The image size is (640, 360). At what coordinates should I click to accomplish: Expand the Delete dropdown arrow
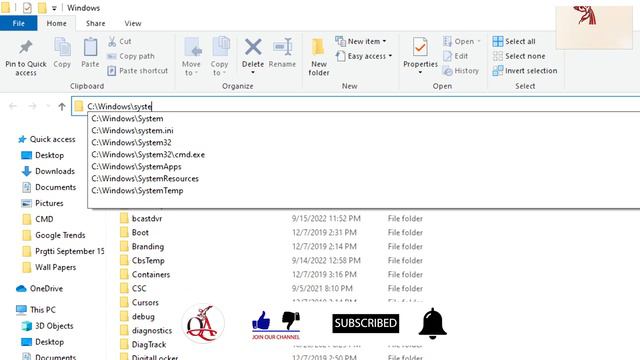[253, 73]
